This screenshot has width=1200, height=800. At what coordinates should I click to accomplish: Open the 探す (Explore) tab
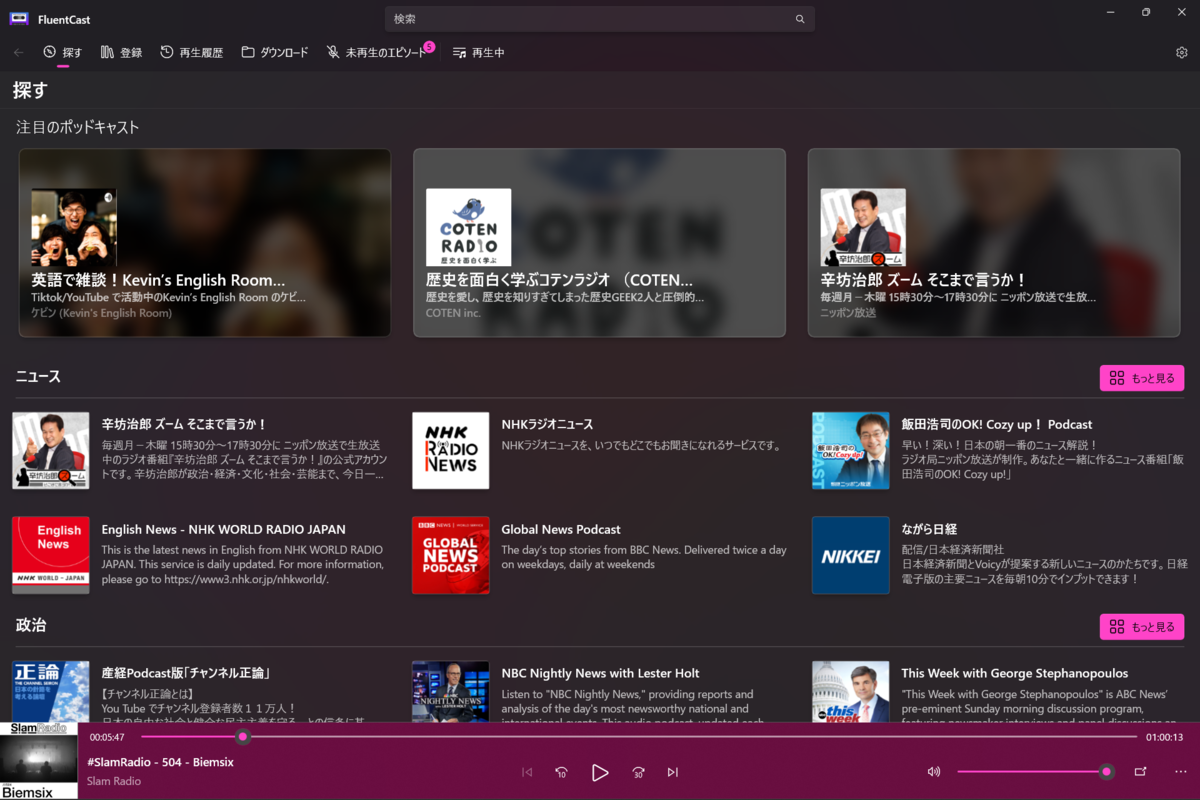(x=63, y=52)
